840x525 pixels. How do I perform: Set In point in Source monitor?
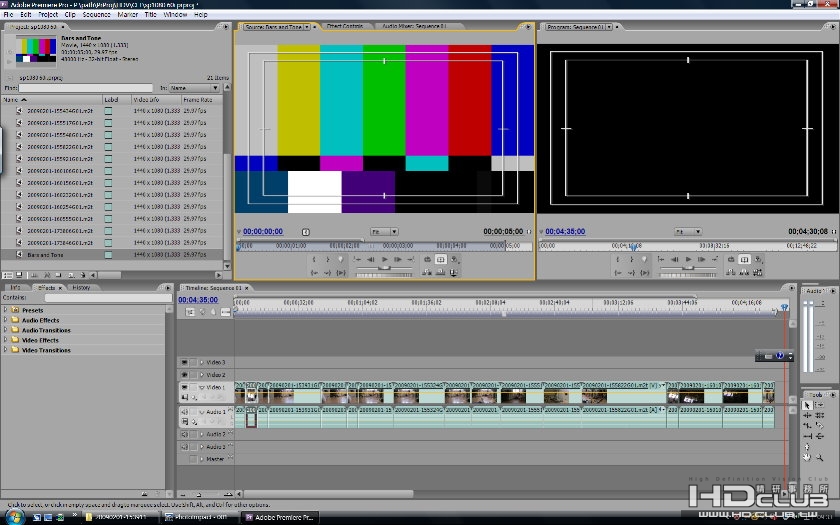(314, 259)
